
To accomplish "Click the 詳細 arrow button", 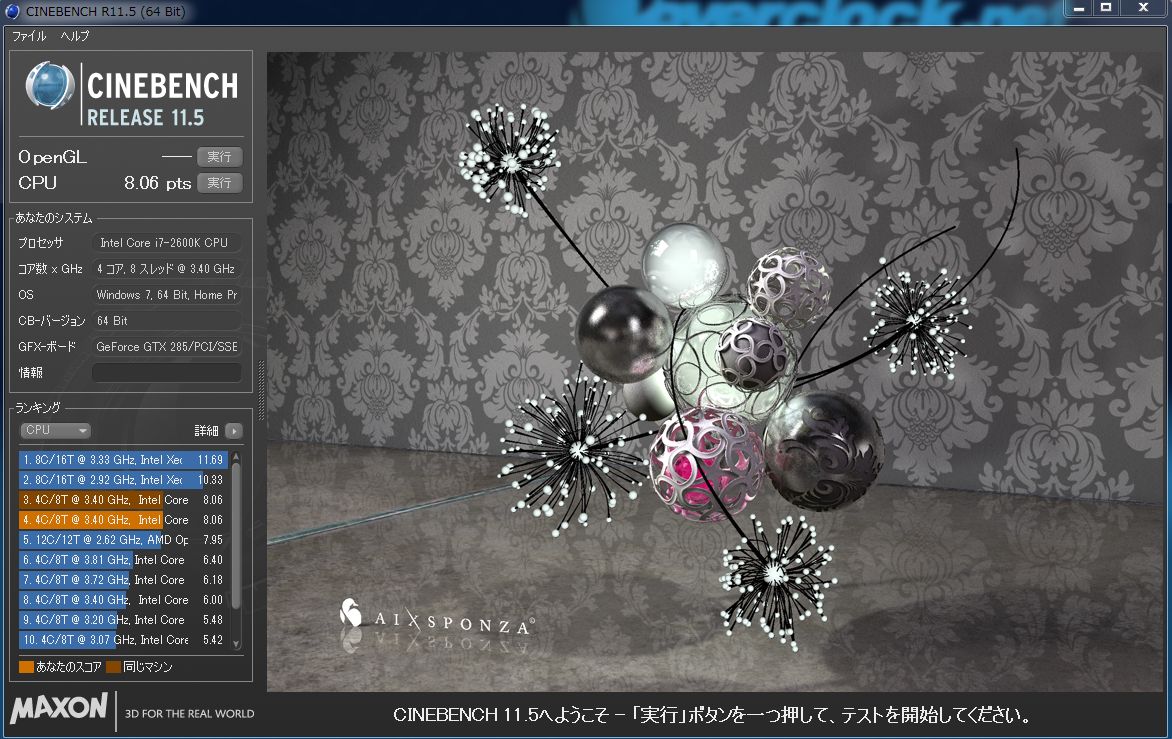I will pyautogui.click(x=234, y=430).
